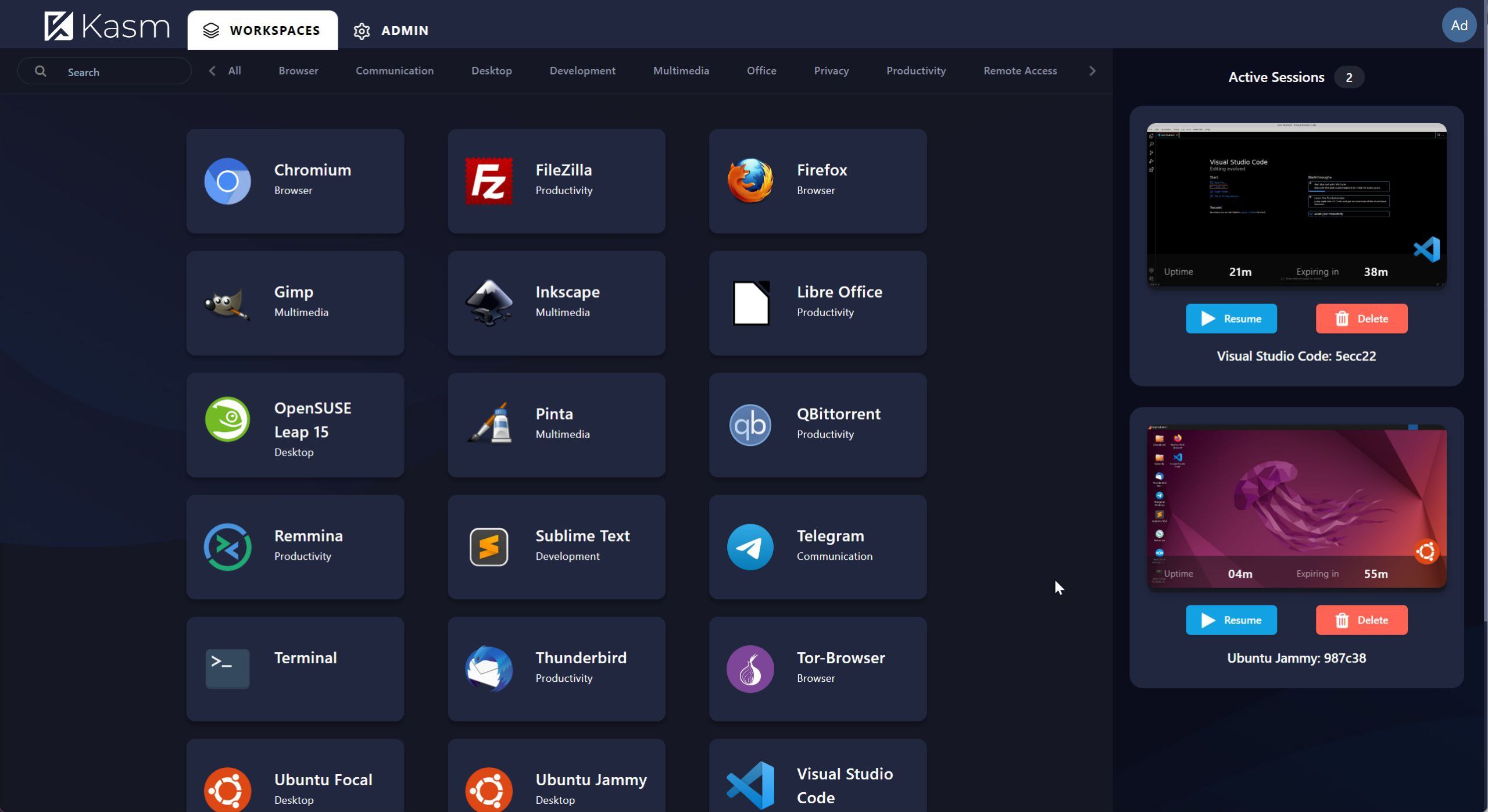
Task: Launch the Telegram communication workspace
Action: [817, 546]
